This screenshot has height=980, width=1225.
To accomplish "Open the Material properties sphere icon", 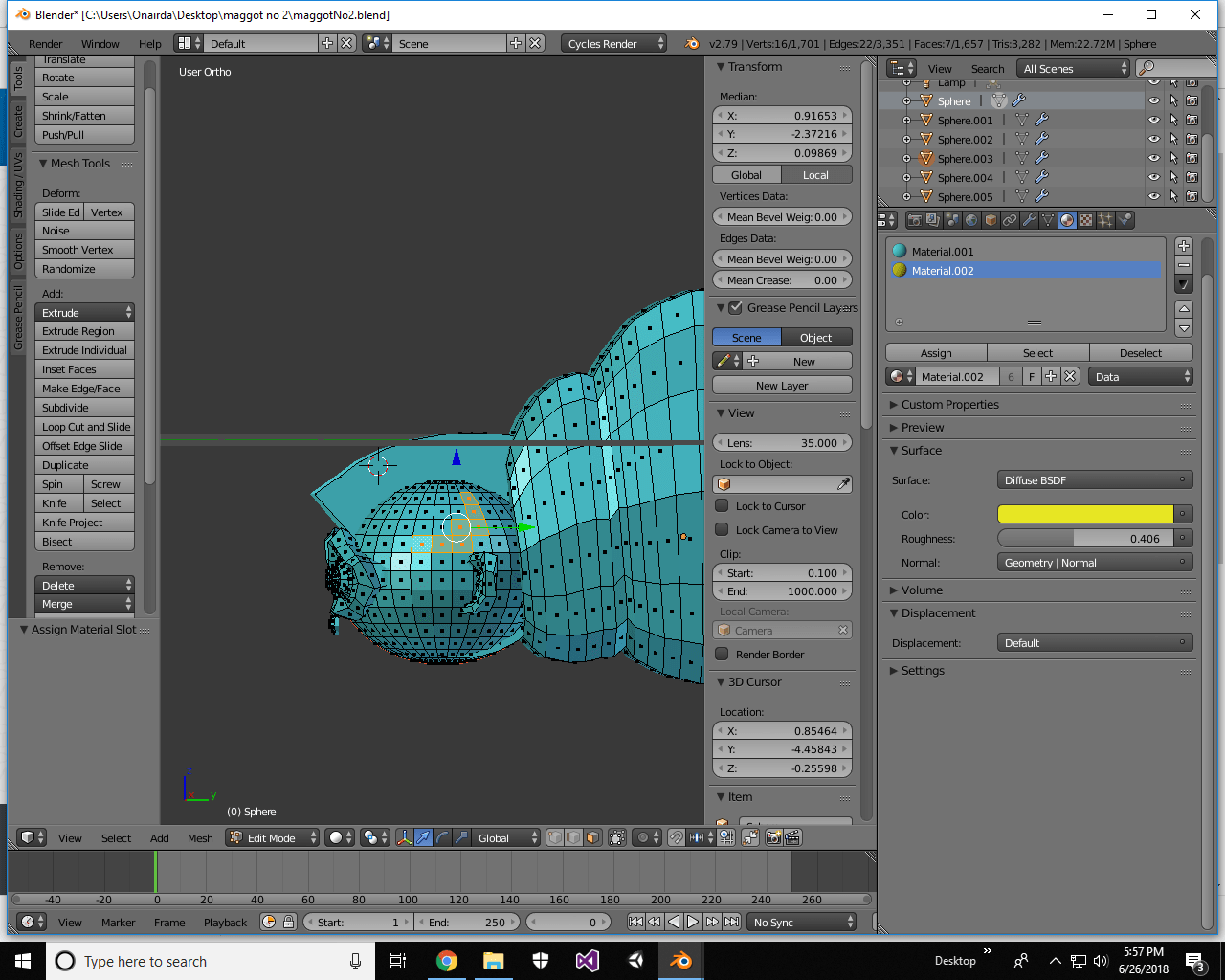I will pyautogui.click(x=1067, y=220).
